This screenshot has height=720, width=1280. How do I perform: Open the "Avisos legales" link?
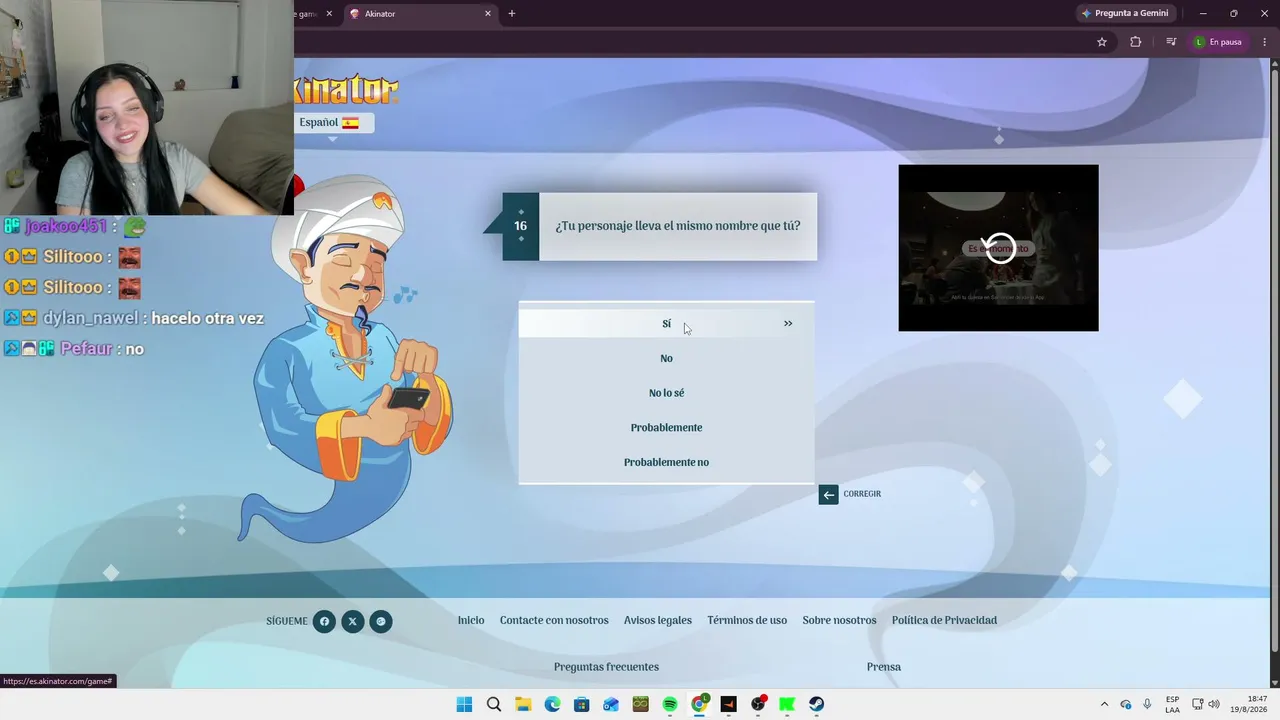click(658, 620)
